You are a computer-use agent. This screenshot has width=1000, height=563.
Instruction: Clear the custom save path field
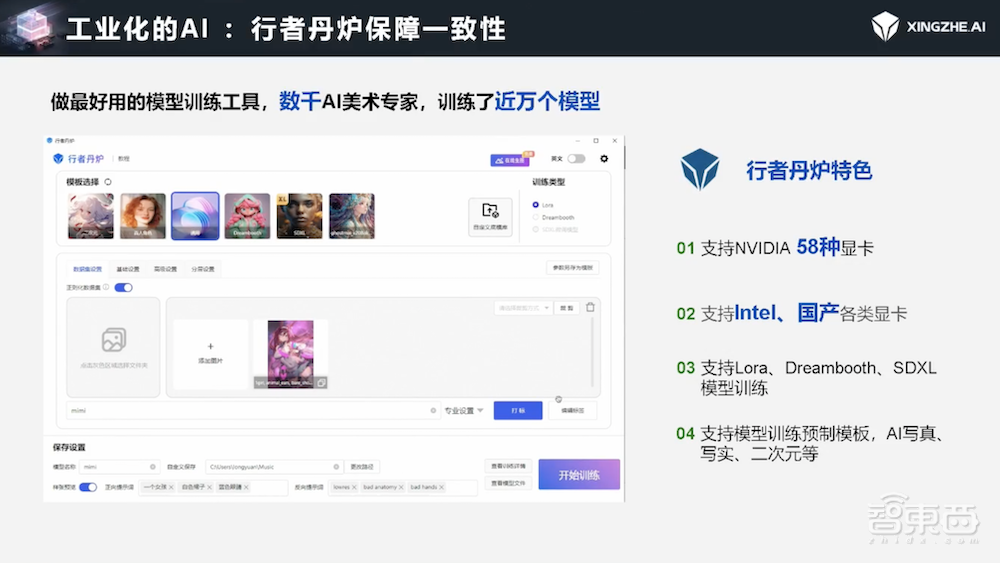click(336, 467)
